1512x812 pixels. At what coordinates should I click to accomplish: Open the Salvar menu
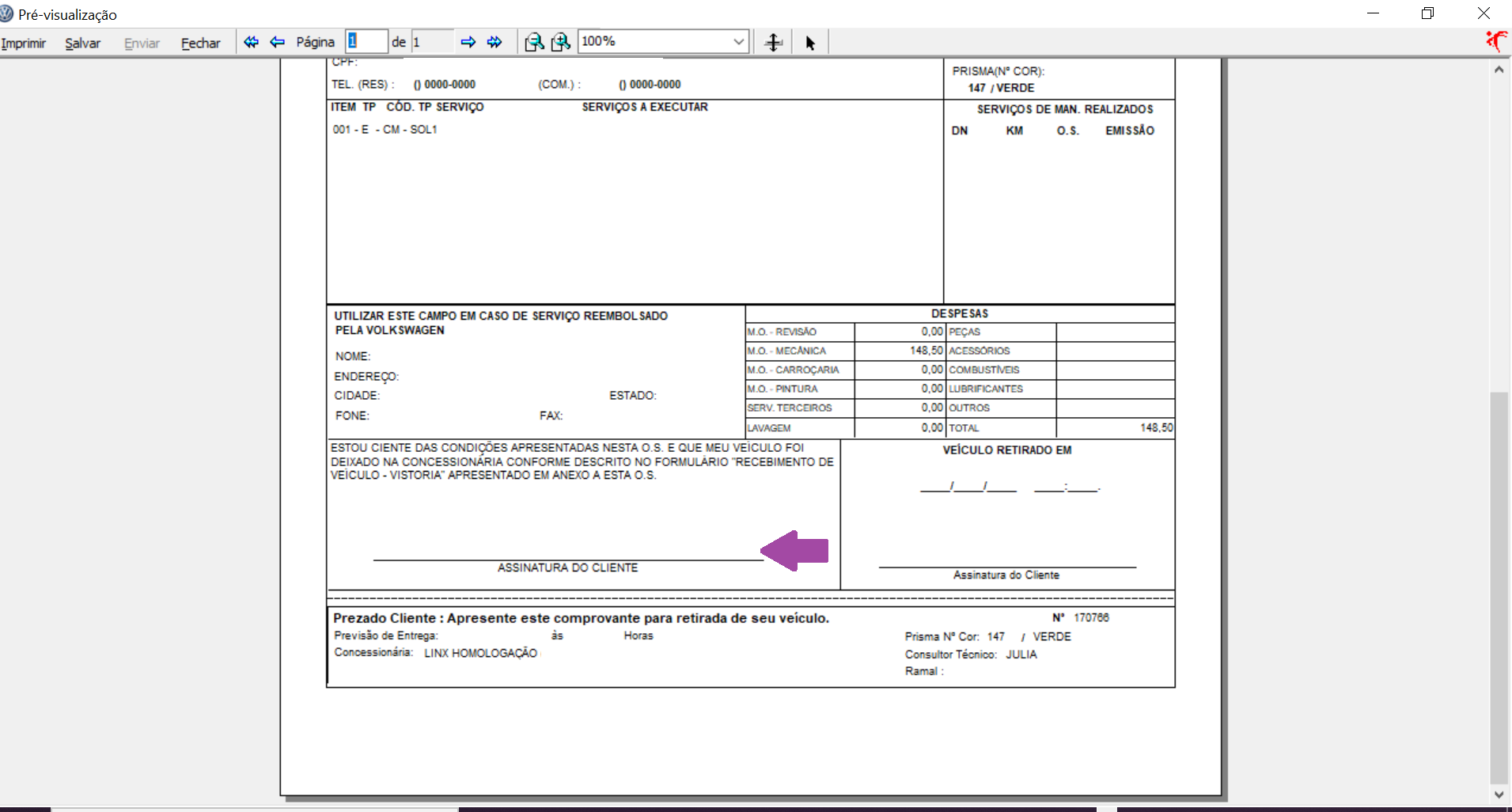click(x=82, y=43)
